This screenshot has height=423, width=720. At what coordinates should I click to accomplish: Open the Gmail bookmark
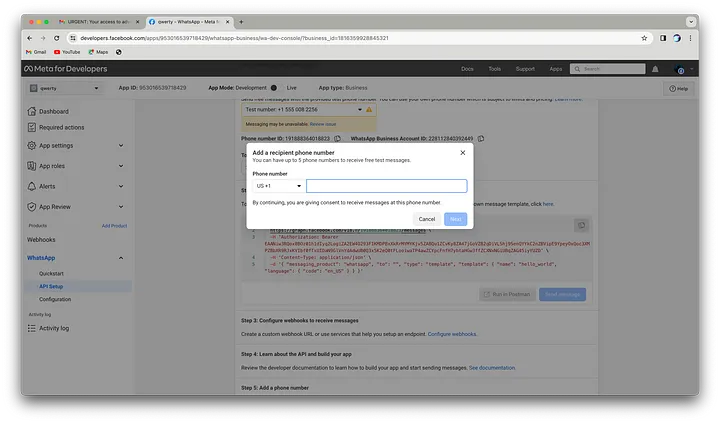pyautogui.click(x=36, y=52)
